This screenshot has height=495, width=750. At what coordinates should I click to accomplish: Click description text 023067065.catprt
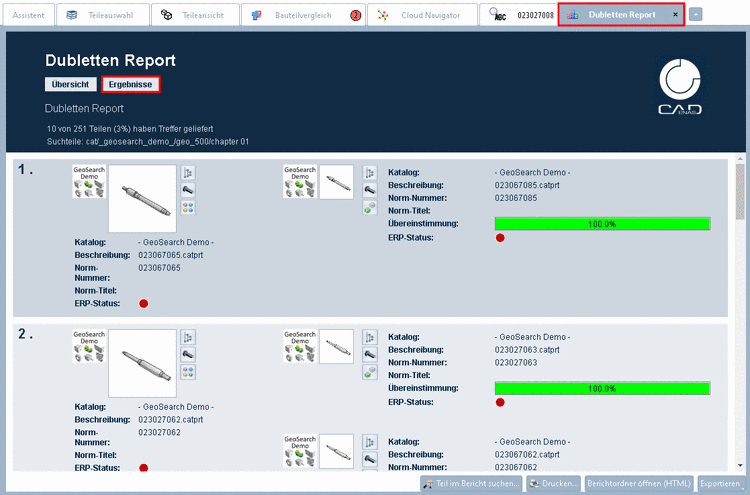pyautogui.click(x=171, y=255)
